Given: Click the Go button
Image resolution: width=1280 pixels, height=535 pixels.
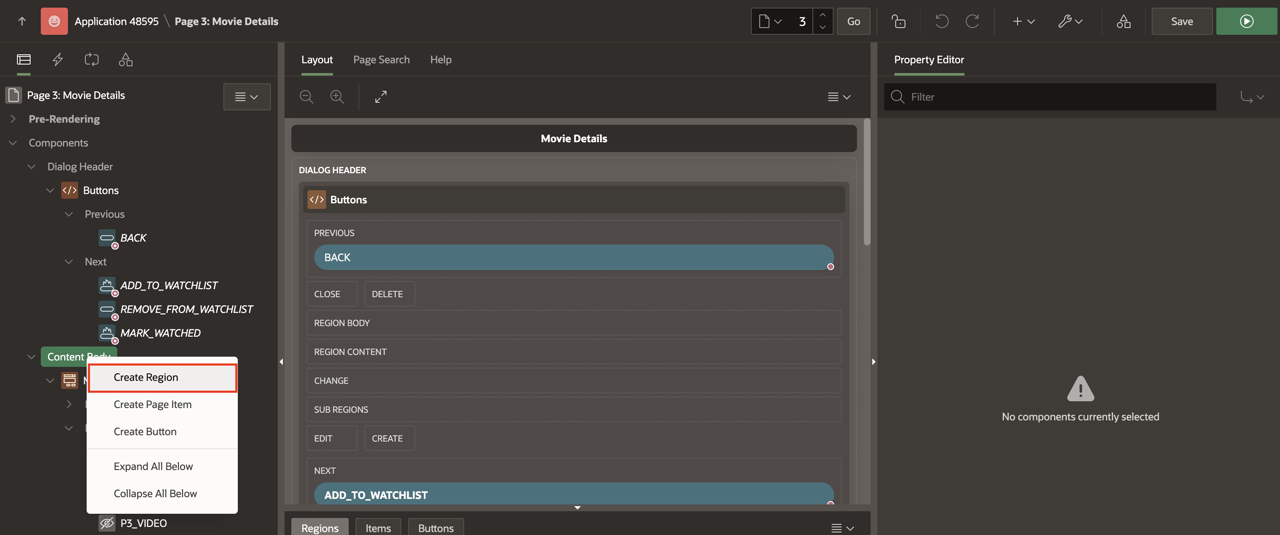Looking at the screenshot, I should [853, 21].
